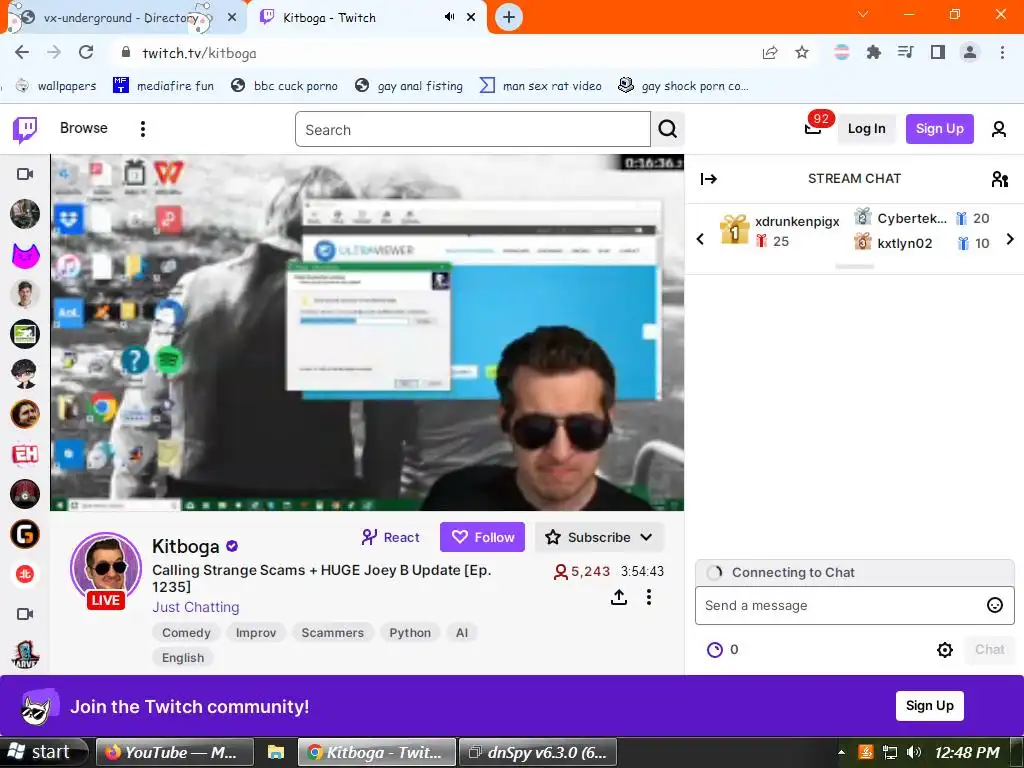The height and width of the screenshot is (768, 1024).
Task: Open the Twitch home logo
Action: 25,129
